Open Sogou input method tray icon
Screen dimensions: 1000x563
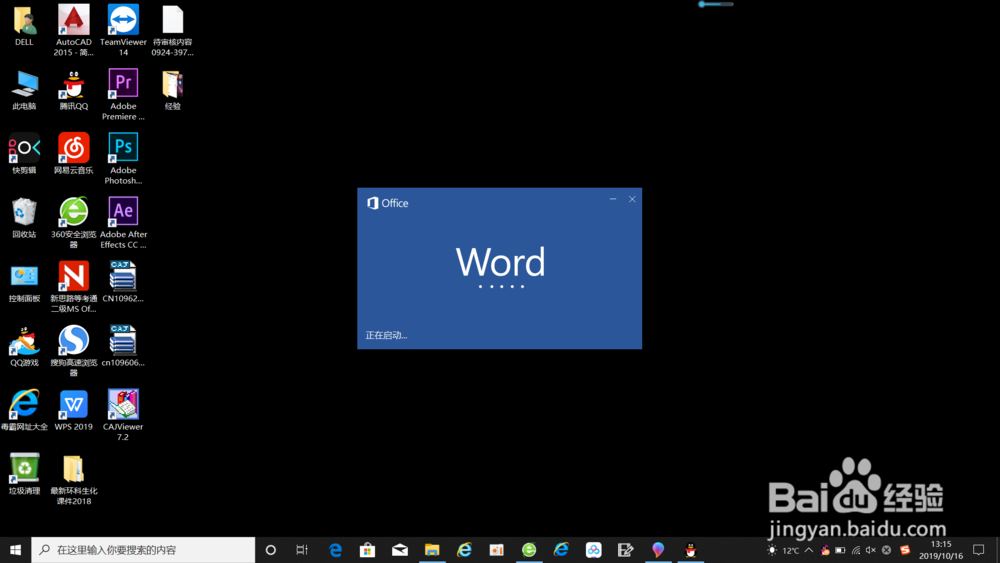(x=905, y=550)
